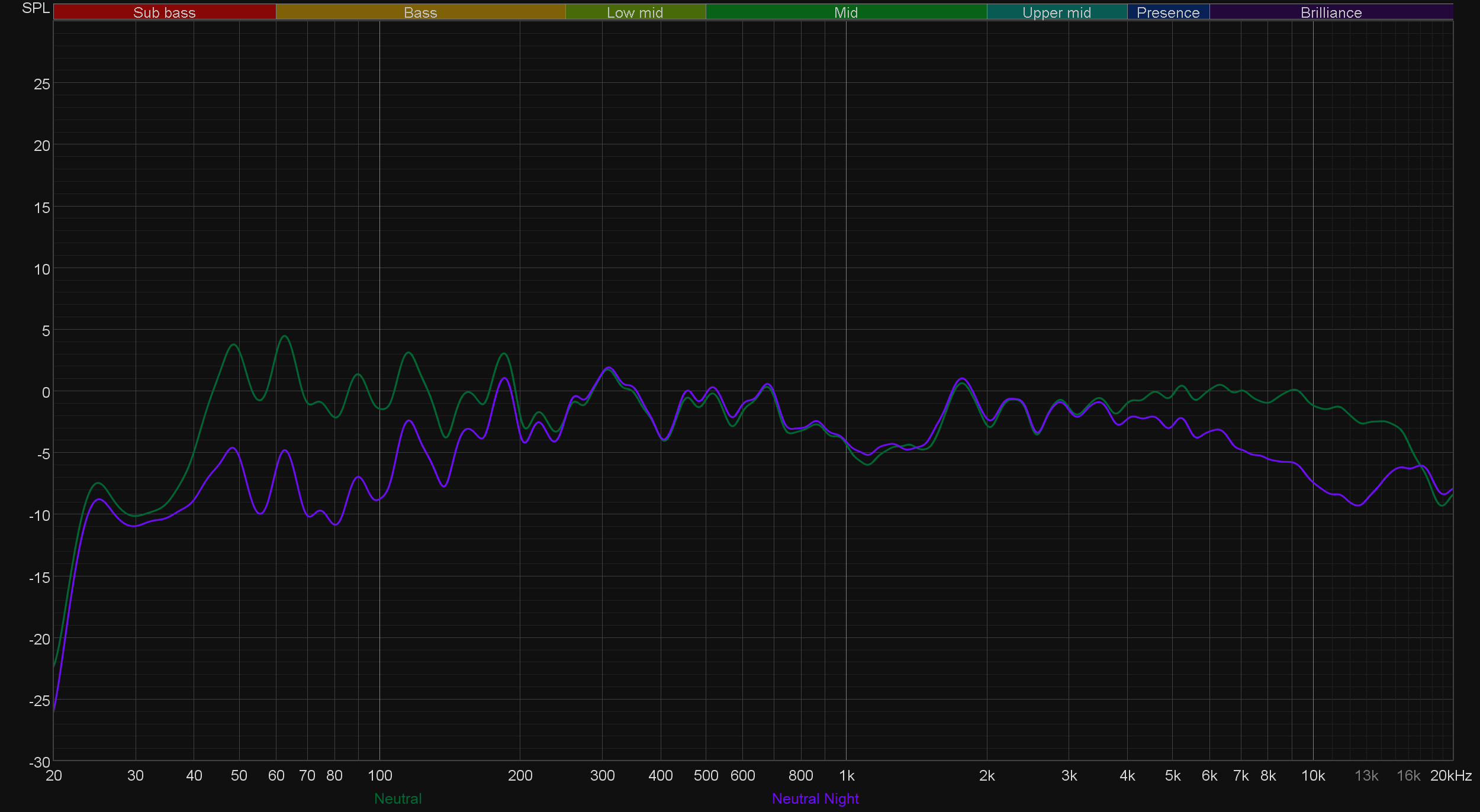This screenshot has height=812, width=1480.
Task: Click the 20kHz axis label
Action: (1450, 775)
